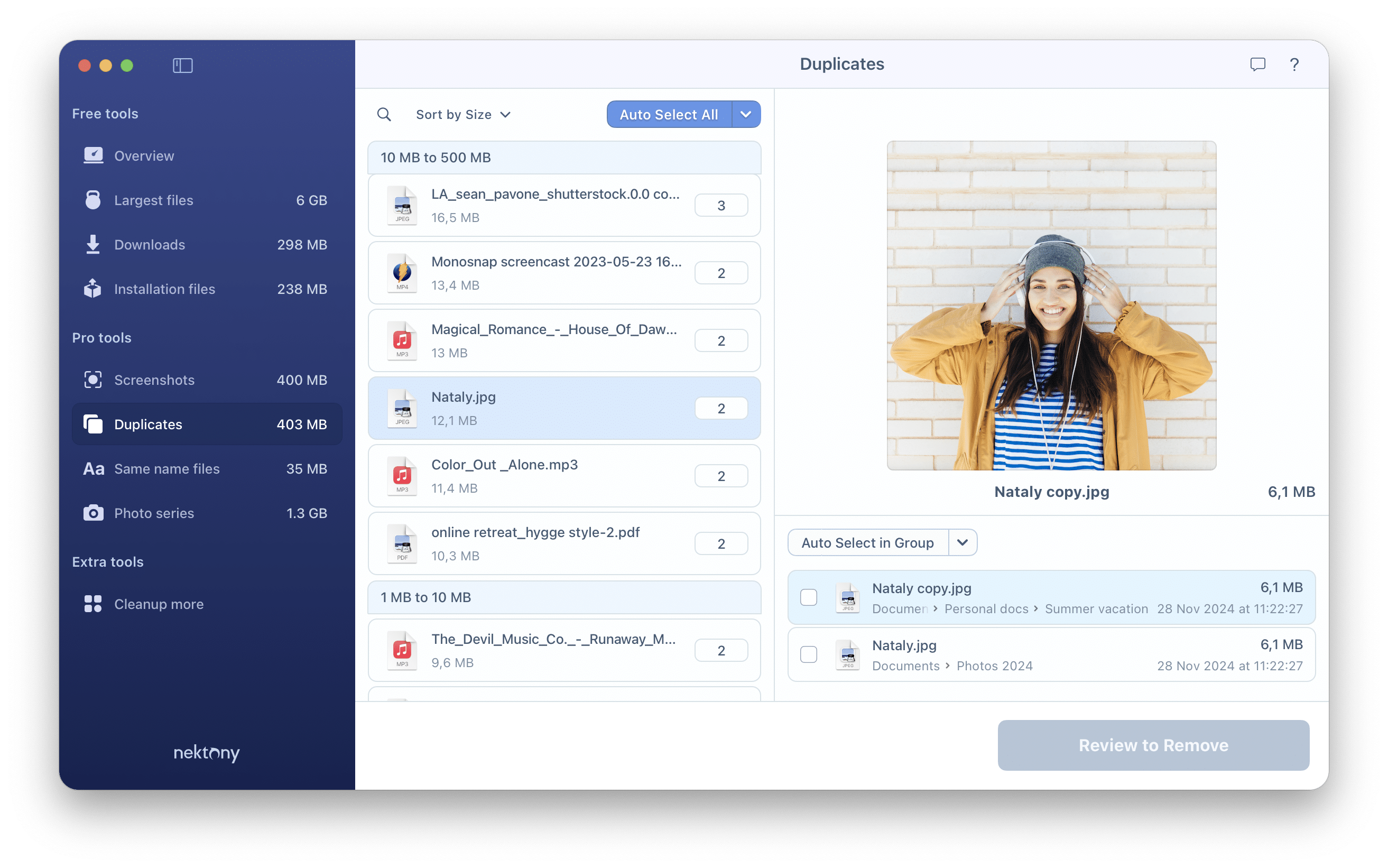
Task: Open the Sort by Size dropdown
Action: (463, 115)
